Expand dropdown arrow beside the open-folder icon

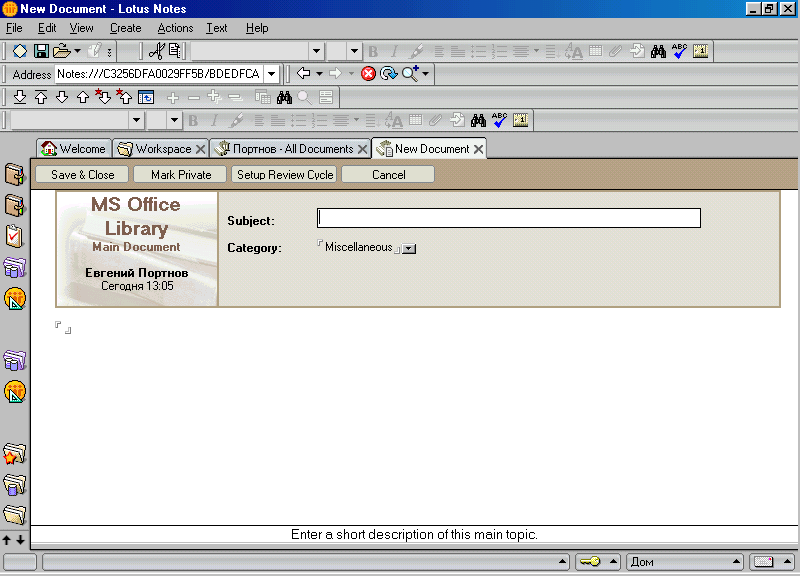(77, 51)
